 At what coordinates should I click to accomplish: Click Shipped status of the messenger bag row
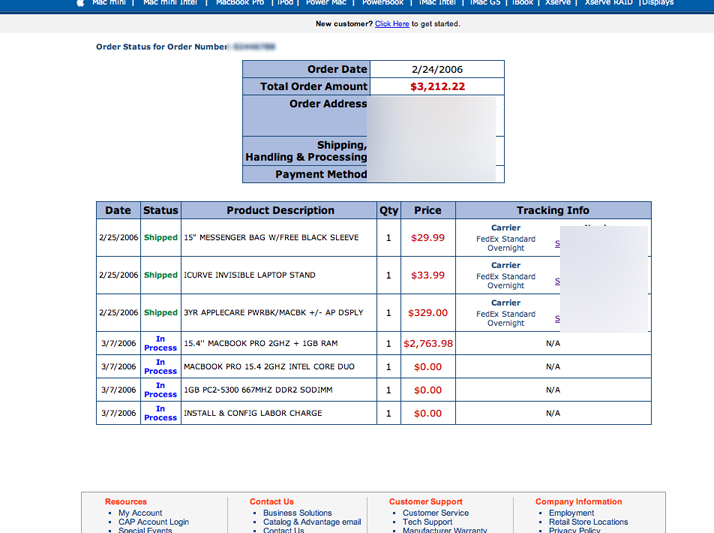click(161, 237)
